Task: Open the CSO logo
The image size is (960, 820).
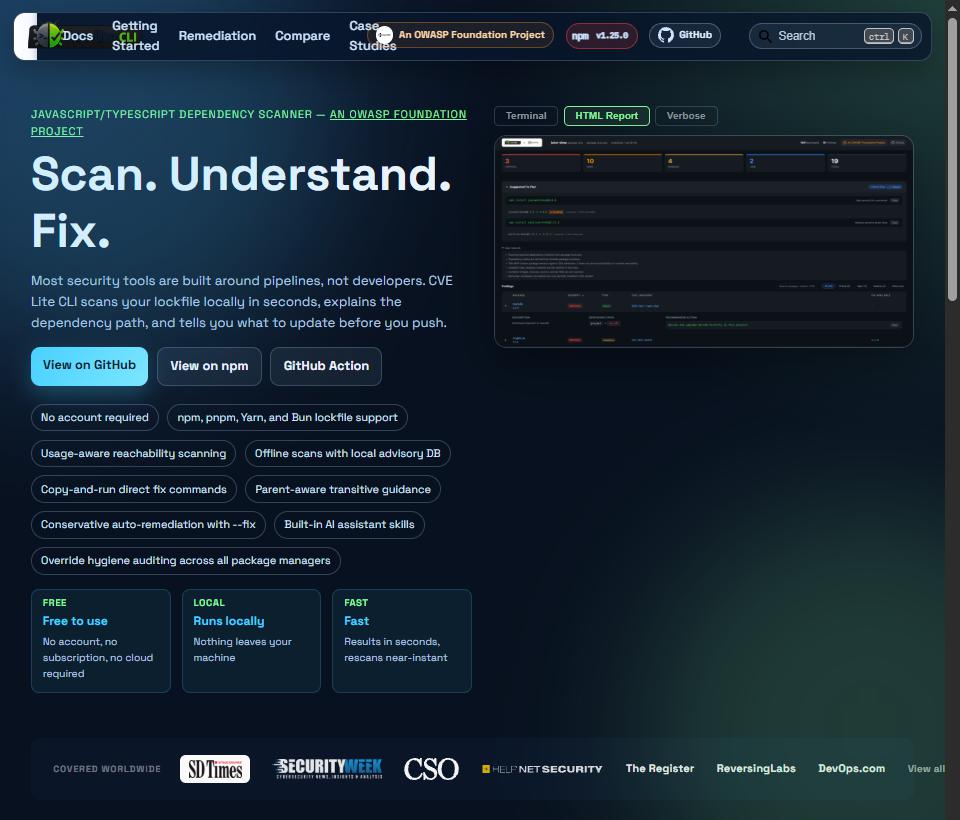Action: click(431, 769)
